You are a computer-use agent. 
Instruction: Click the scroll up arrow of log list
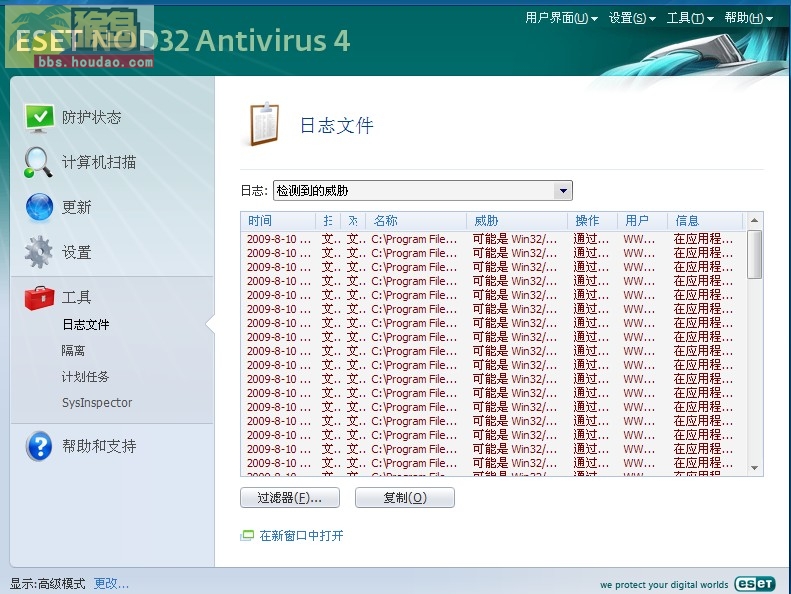(755, 221)
